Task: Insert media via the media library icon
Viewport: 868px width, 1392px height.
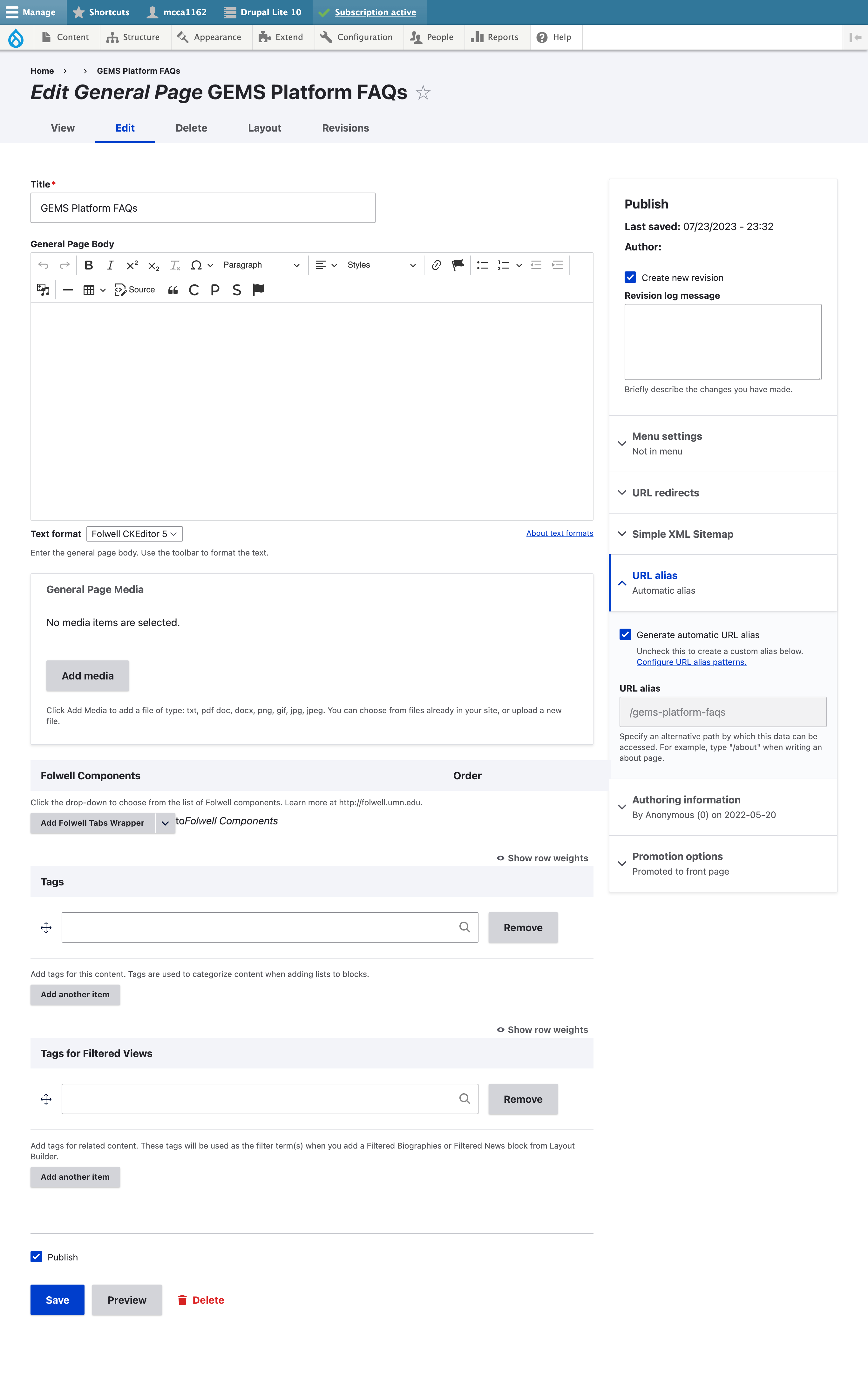Action: pos(43,290)
